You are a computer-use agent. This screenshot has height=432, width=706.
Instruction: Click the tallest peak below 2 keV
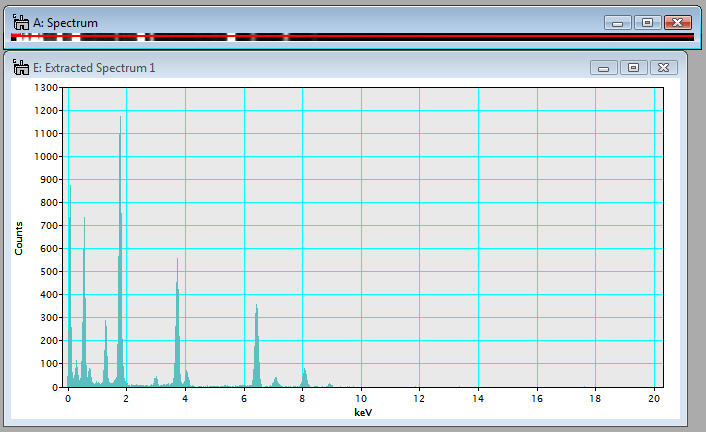click(x=120, y=252)
